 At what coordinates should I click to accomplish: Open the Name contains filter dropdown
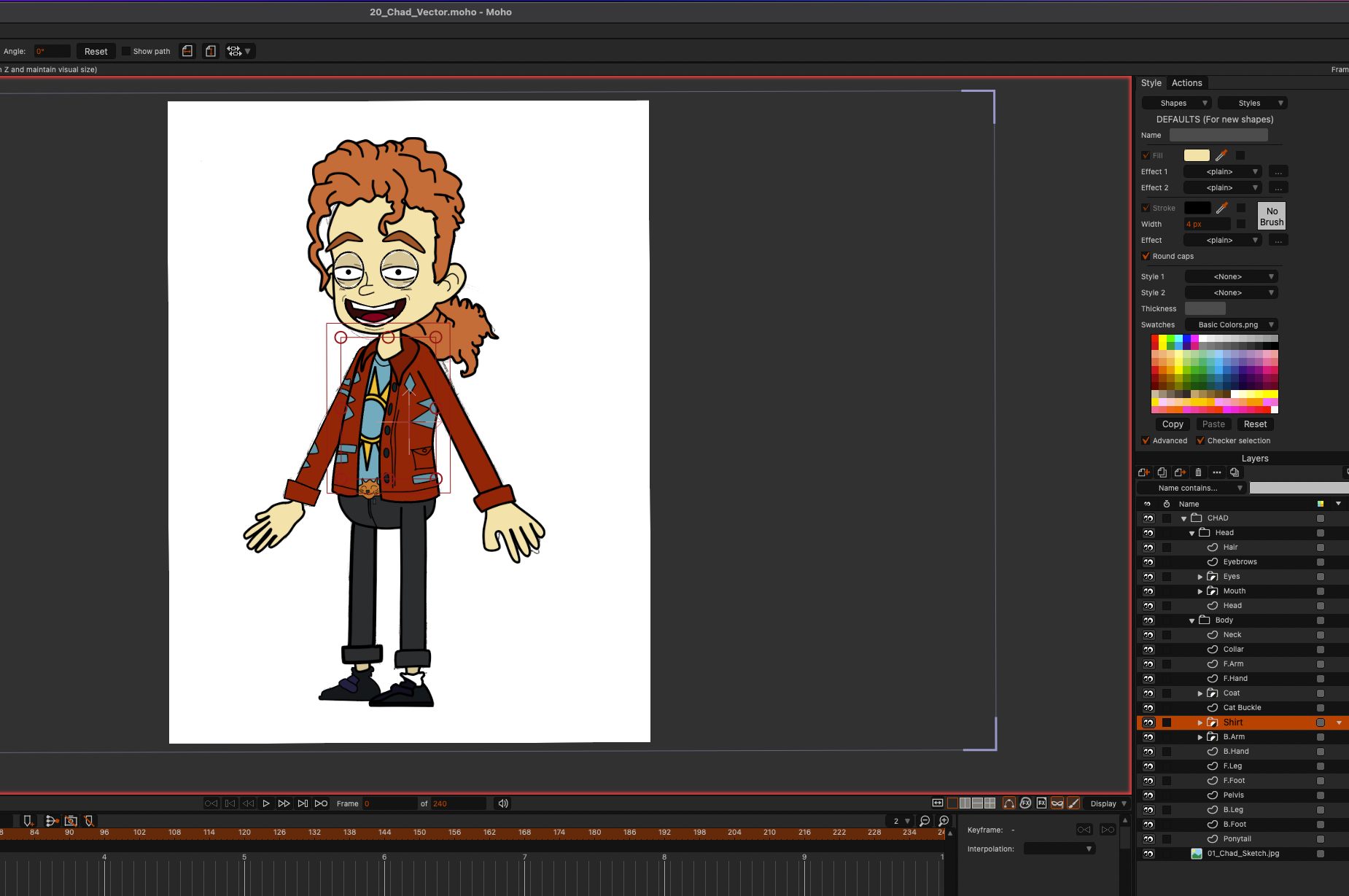point(1191,488)
